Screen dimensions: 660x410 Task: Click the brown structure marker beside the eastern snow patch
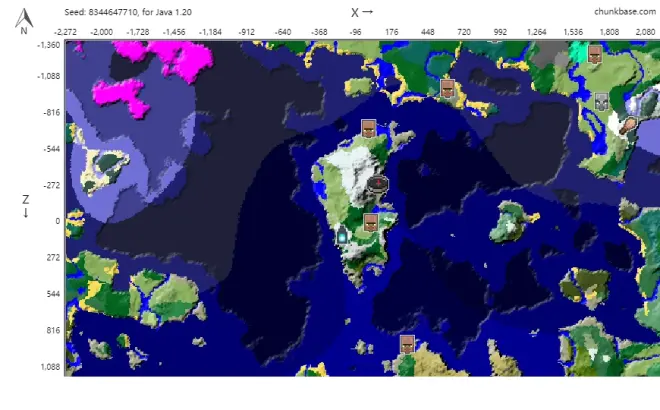[x=627, y=125]
